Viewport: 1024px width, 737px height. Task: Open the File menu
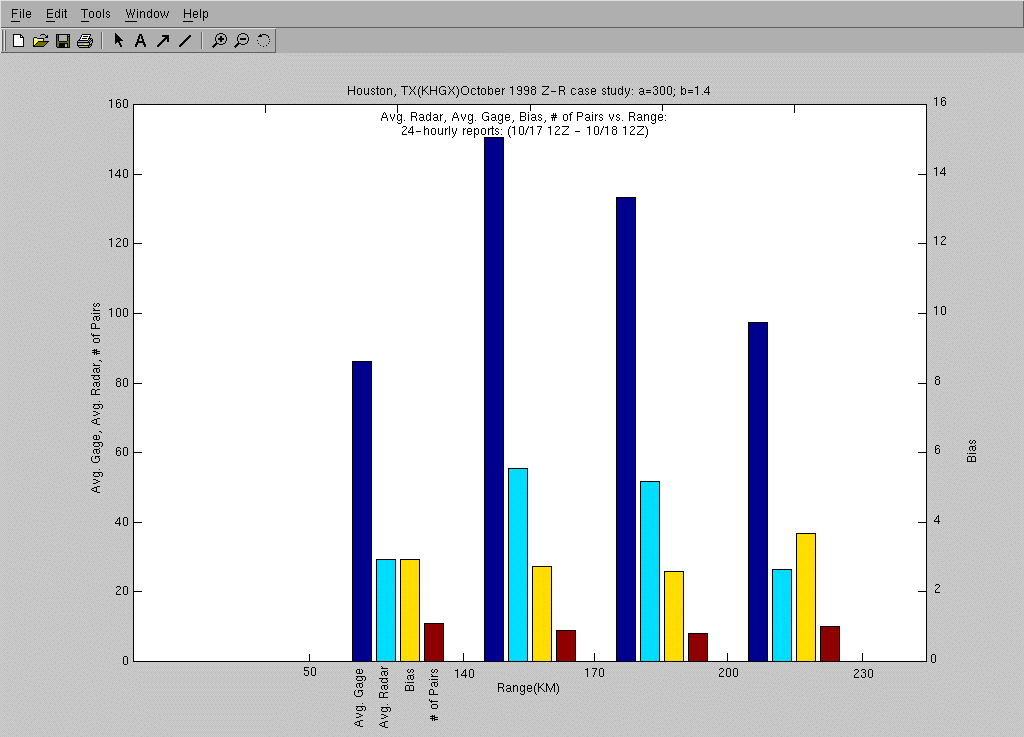pyautogui.click(x=21, y=14)
